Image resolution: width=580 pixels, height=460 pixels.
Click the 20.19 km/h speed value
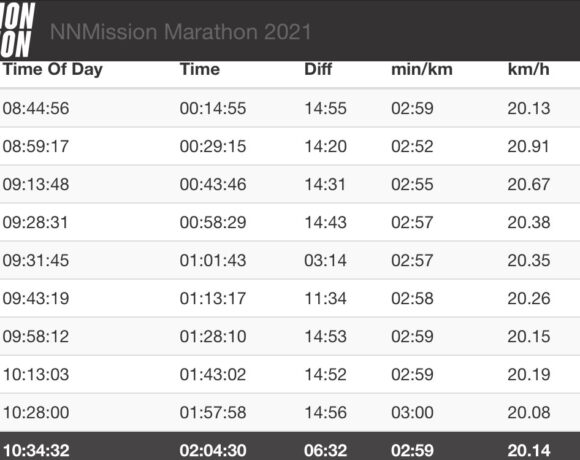click(x=529, y=375)
